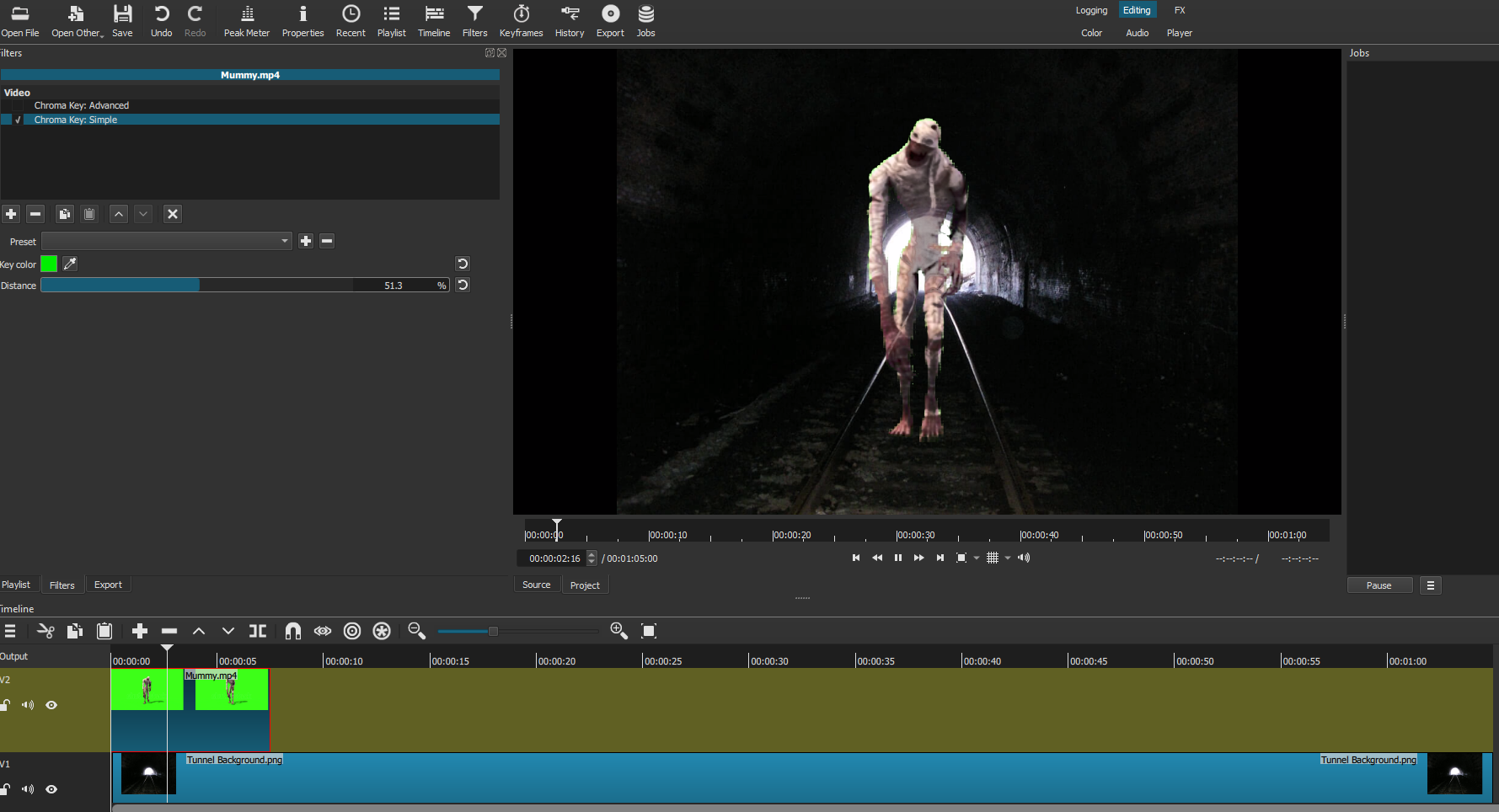Click the green Key color swatch

49,264
